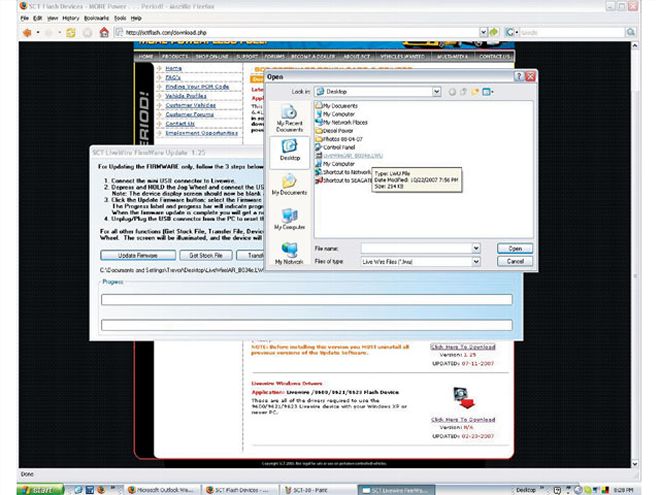Select My Network icon in places bar
The image size is (660, 495).
[x=289, y=254]
